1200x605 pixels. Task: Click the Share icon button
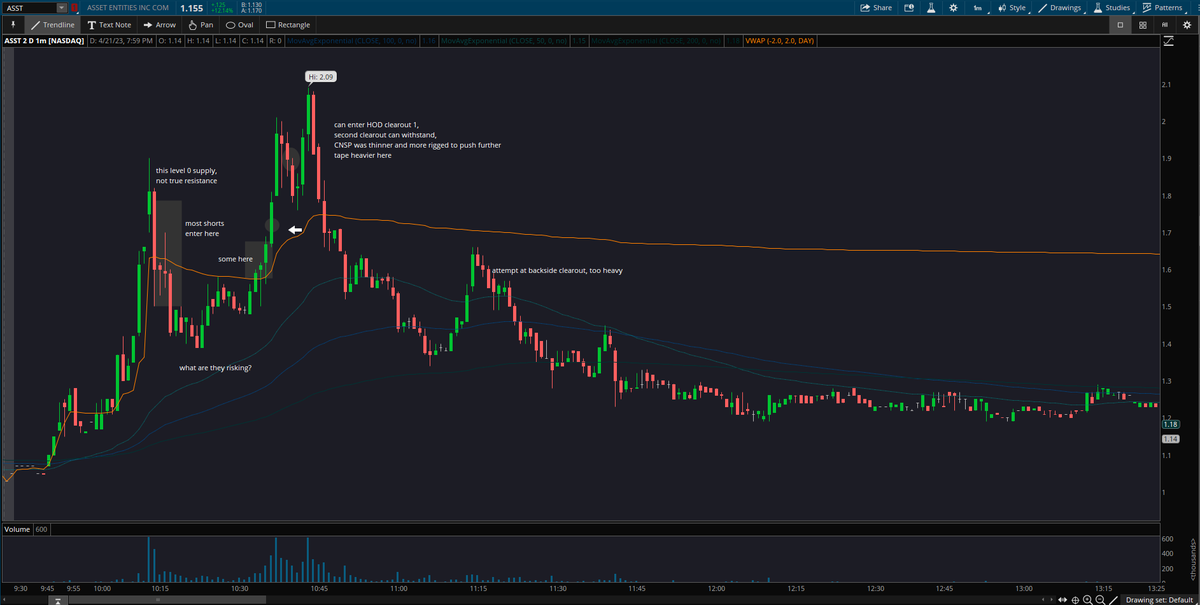[876, 8]
